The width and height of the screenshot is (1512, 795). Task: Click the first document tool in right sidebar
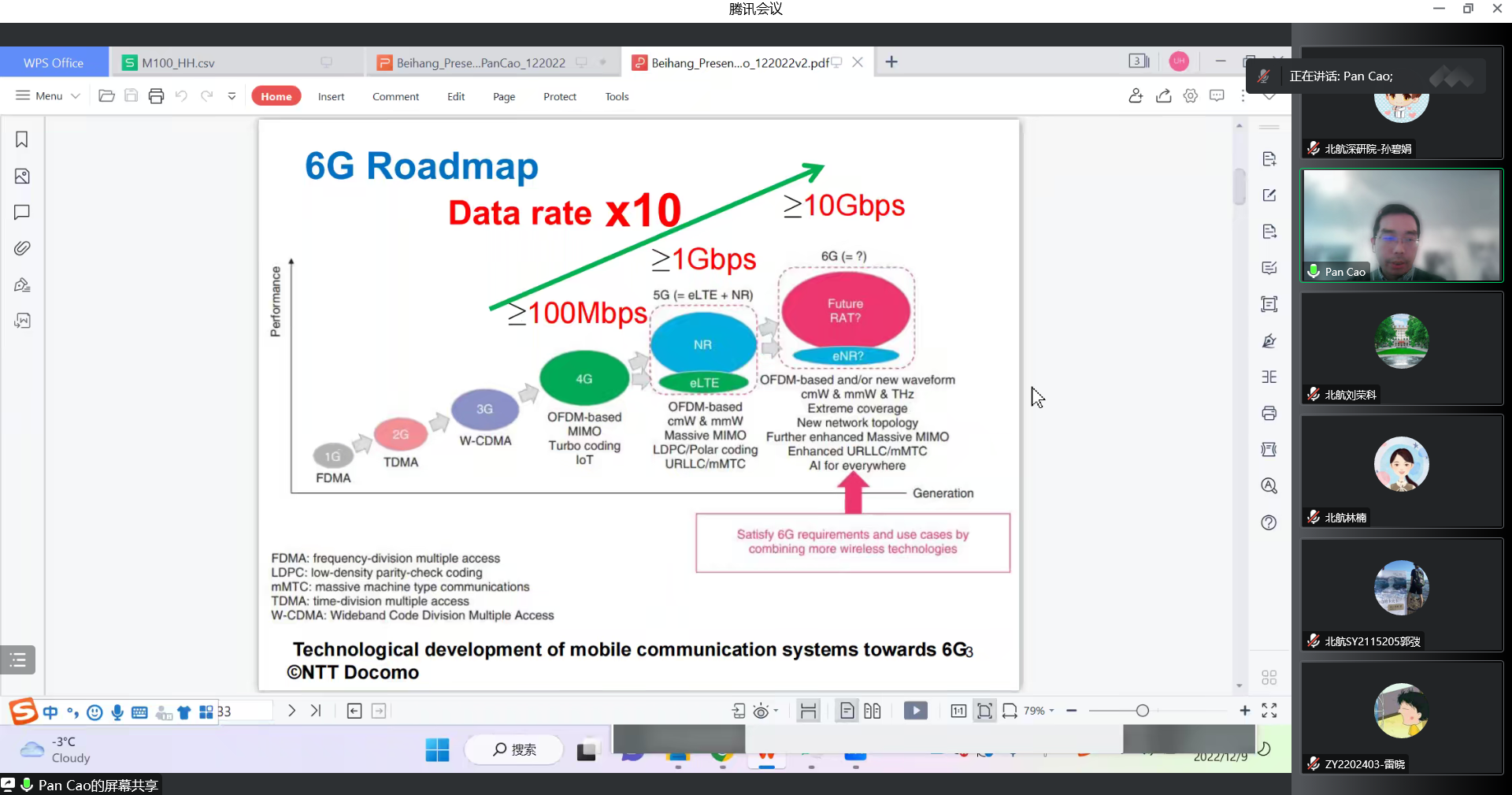[1269, 159]
